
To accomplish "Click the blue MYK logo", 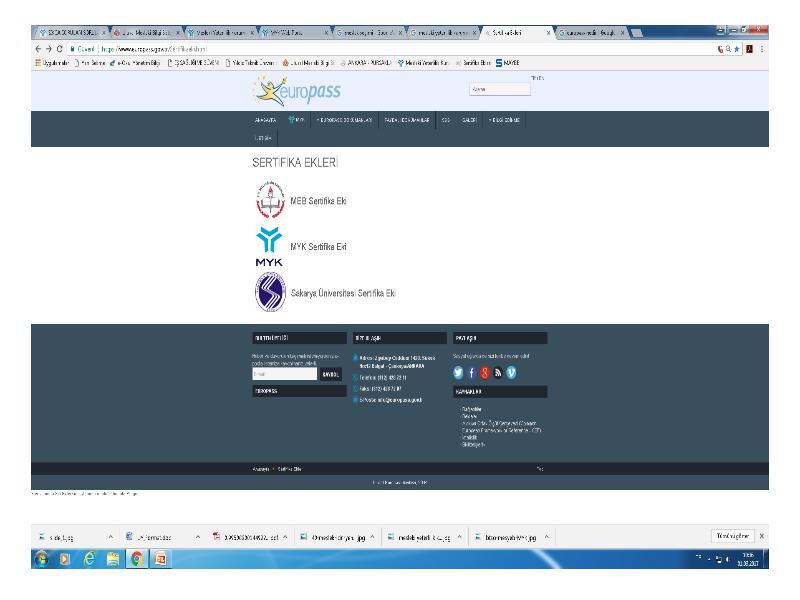I will click(x=269, y=246).
